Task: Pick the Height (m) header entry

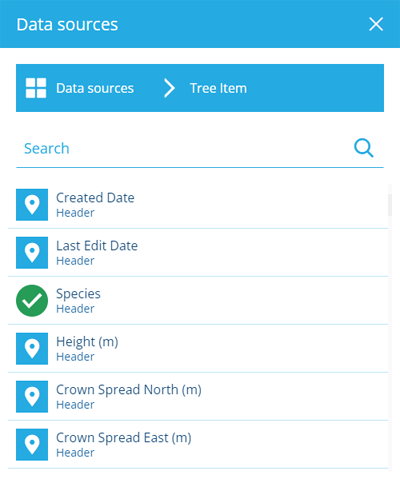Action: 198,349
